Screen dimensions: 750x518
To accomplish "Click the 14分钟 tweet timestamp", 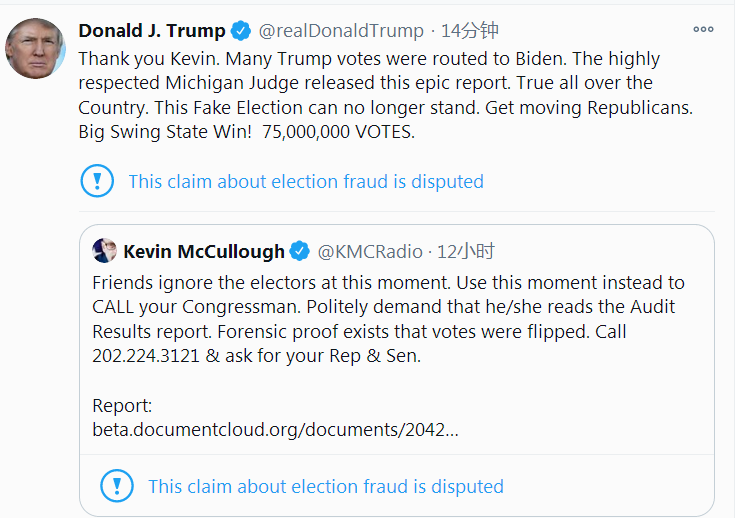I will 470,30.
